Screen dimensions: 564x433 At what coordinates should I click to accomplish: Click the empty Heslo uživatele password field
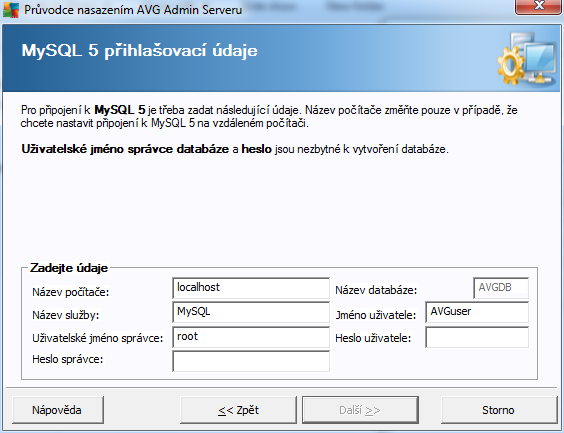click(x=477, y=337)
